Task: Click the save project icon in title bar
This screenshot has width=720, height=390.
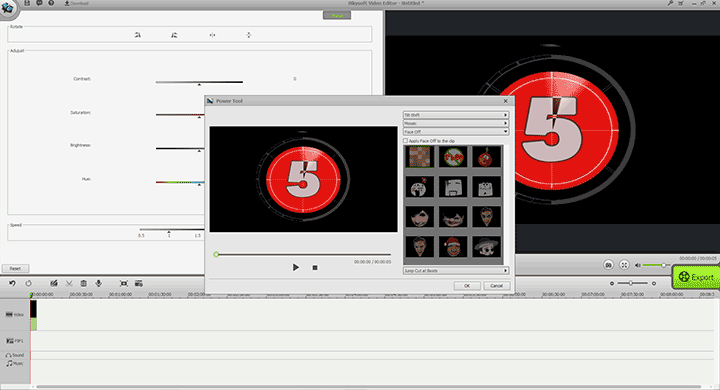Action: pyautogui.click(x=27, y=3)
